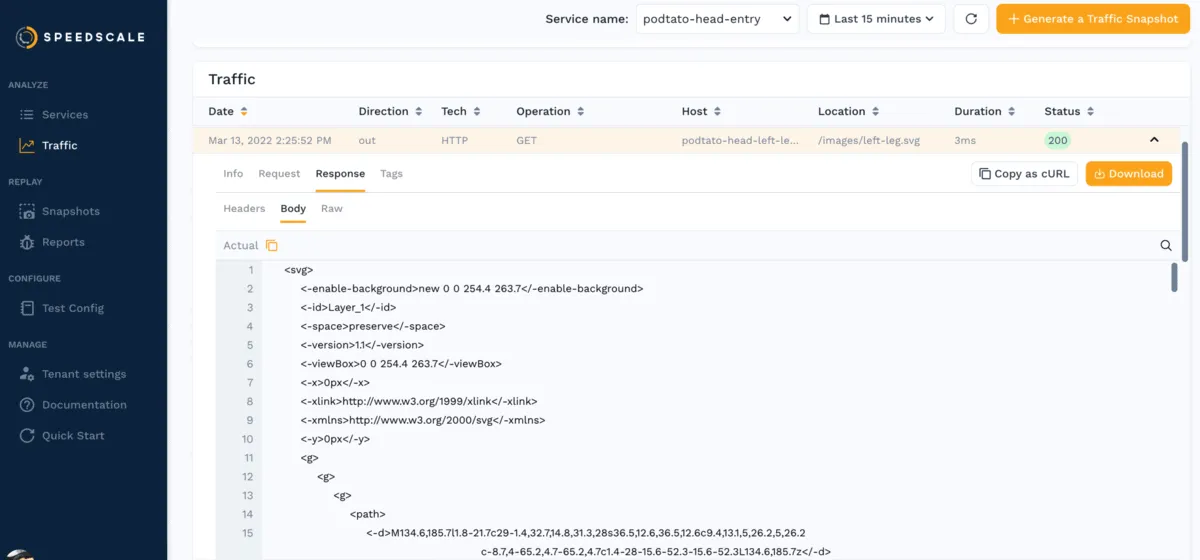Switch to the Info tab
1200x560 pixels.
tap(233, 174)
